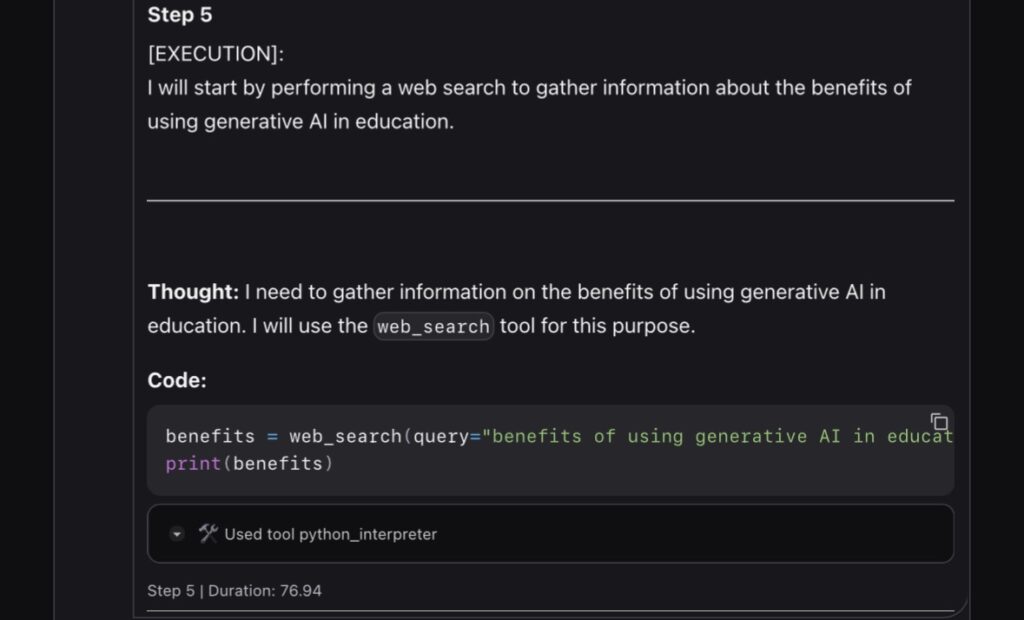The height and width of the screenshot is (620, 1024).
Task: Click the benefits variable before the equals sign
Action: [210, 436]
